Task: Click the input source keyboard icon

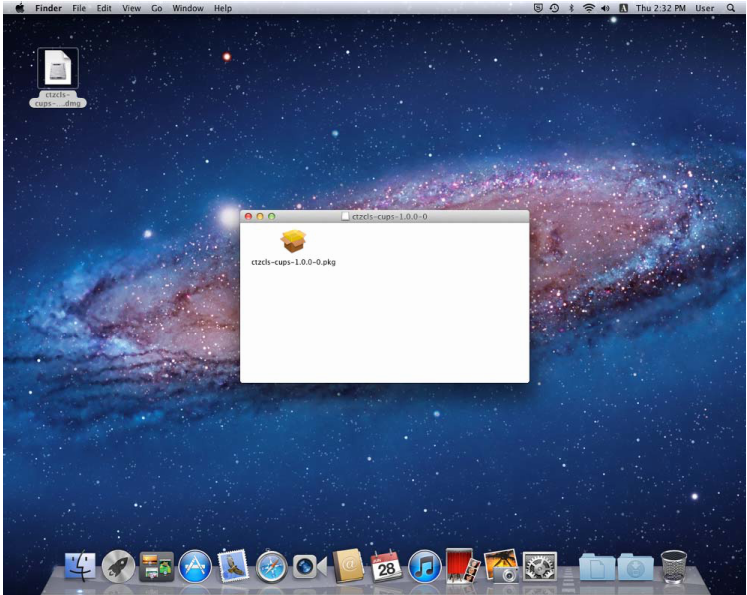Action: coord(623,8)
